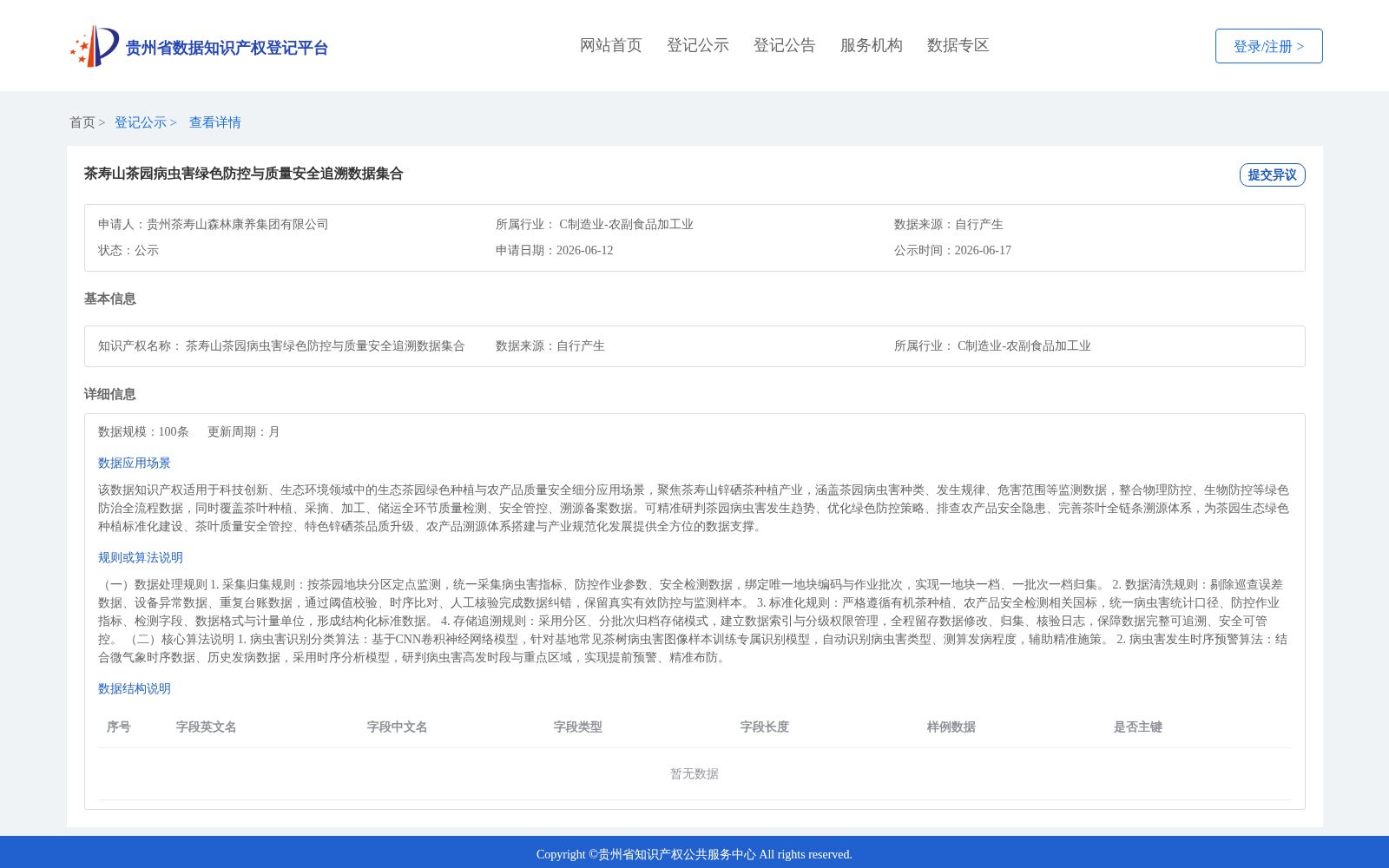Click the platform logo icon
The image size is (1389, 868).
pos(95,46)
